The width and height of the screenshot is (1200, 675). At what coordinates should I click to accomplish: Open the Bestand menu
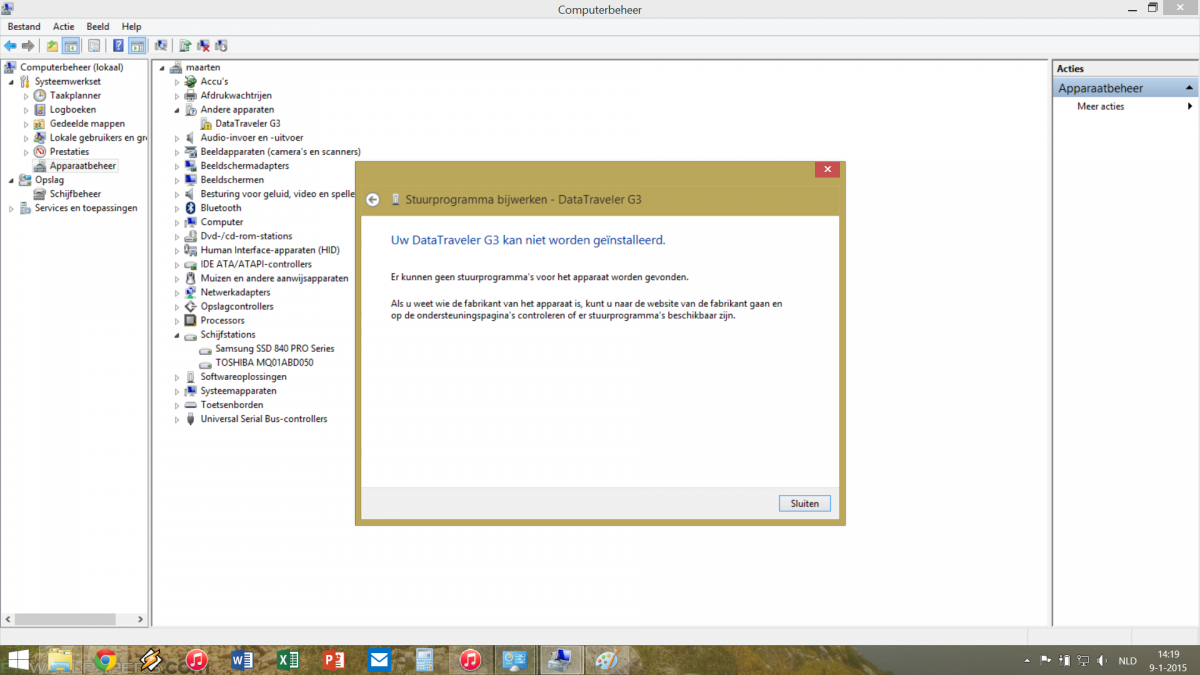click(25, 26)
